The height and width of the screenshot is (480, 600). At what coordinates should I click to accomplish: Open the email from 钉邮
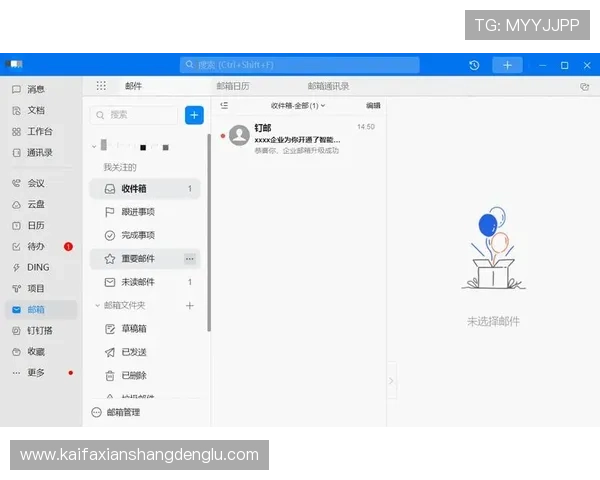pyautogui.click(x=298, y=138)
